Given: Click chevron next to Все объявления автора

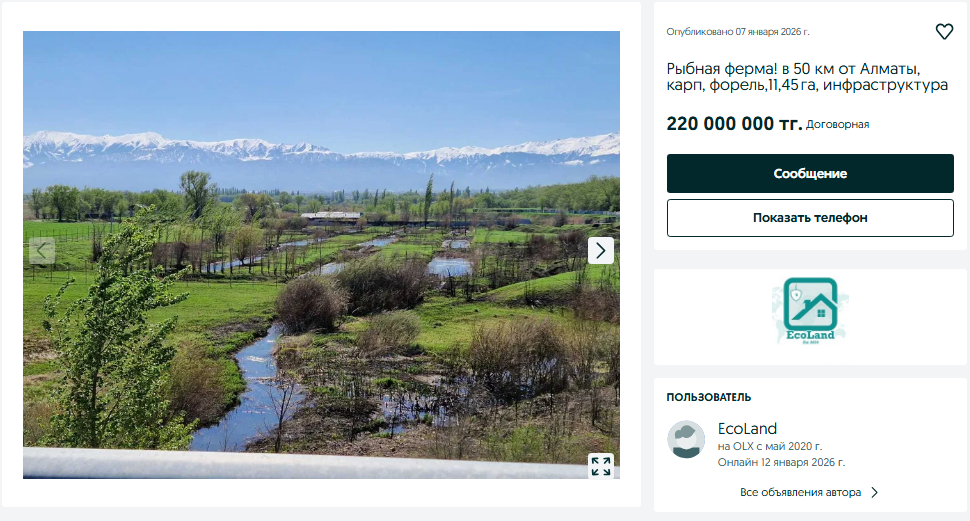Looking at the screenshot, I should coord(874,492).
